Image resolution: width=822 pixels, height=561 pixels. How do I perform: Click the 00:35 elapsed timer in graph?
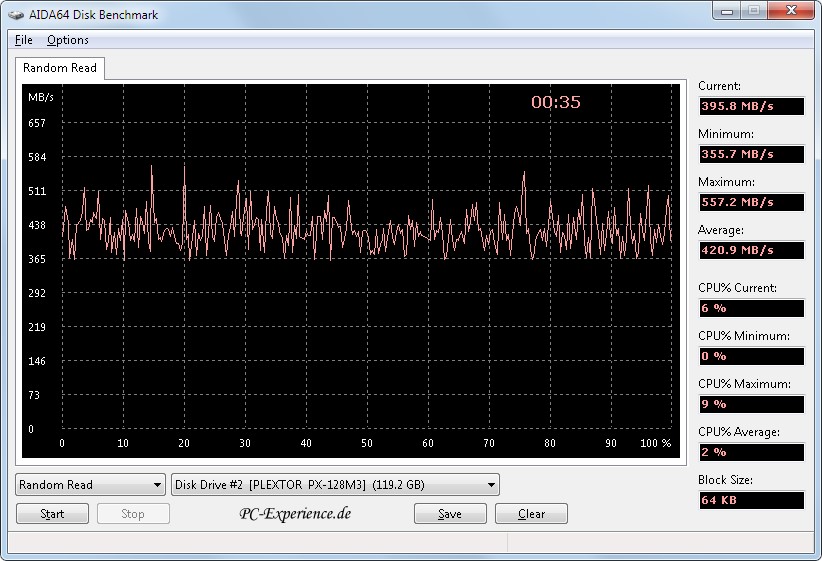[556, 102]
